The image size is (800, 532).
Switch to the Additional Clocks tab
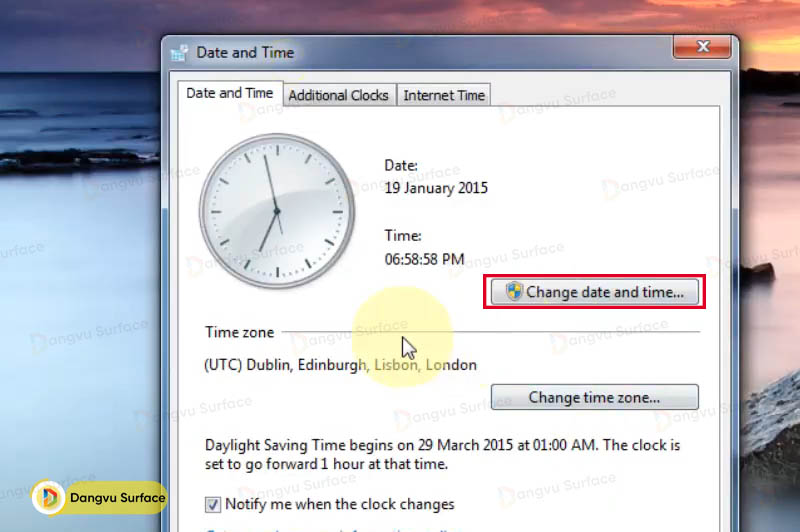tap(338, 96)
